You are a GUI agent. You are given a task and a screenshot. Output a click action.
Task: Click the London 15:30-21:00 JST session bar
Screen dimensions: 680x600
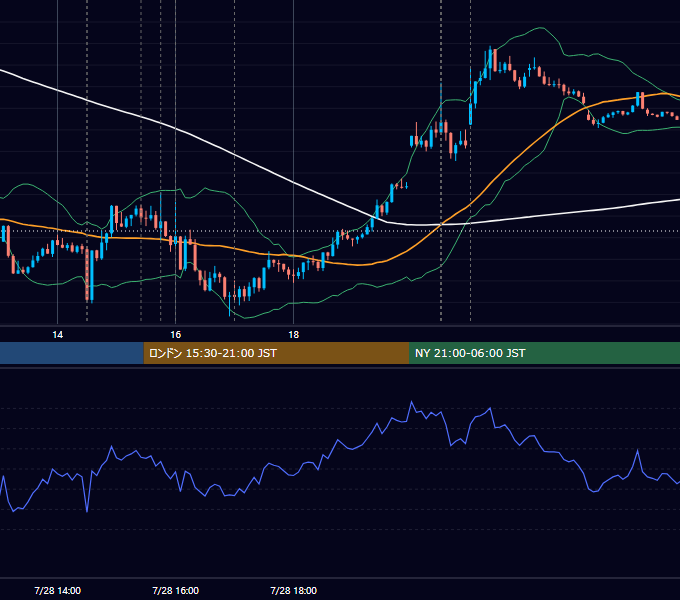(x=276, y=353)
